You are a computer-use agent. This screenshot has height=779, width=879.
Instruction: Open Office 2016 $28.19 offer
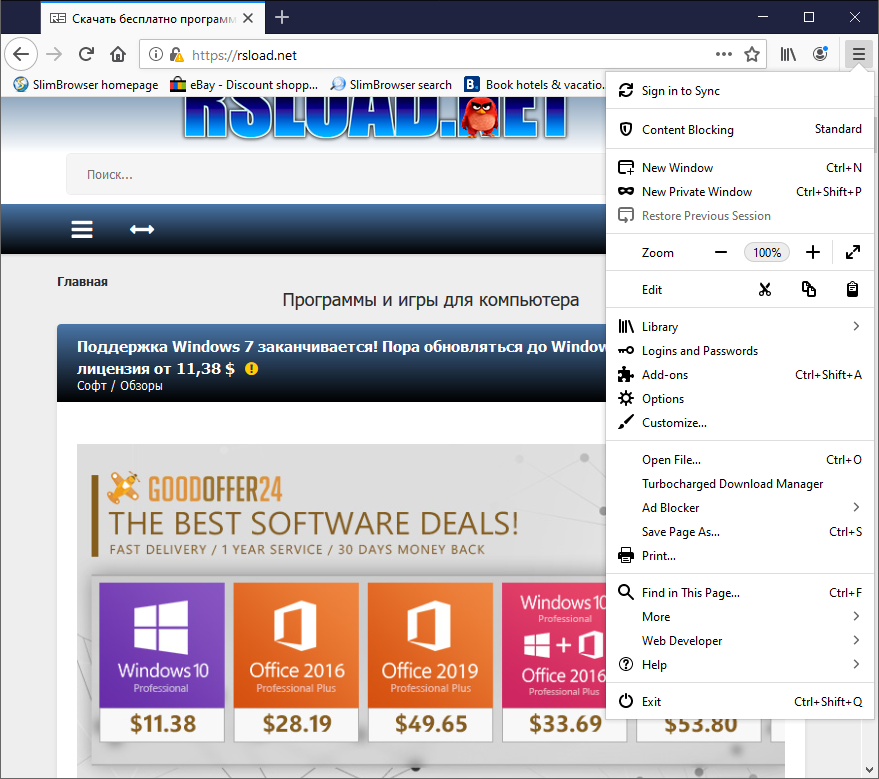tap(296, 662)
